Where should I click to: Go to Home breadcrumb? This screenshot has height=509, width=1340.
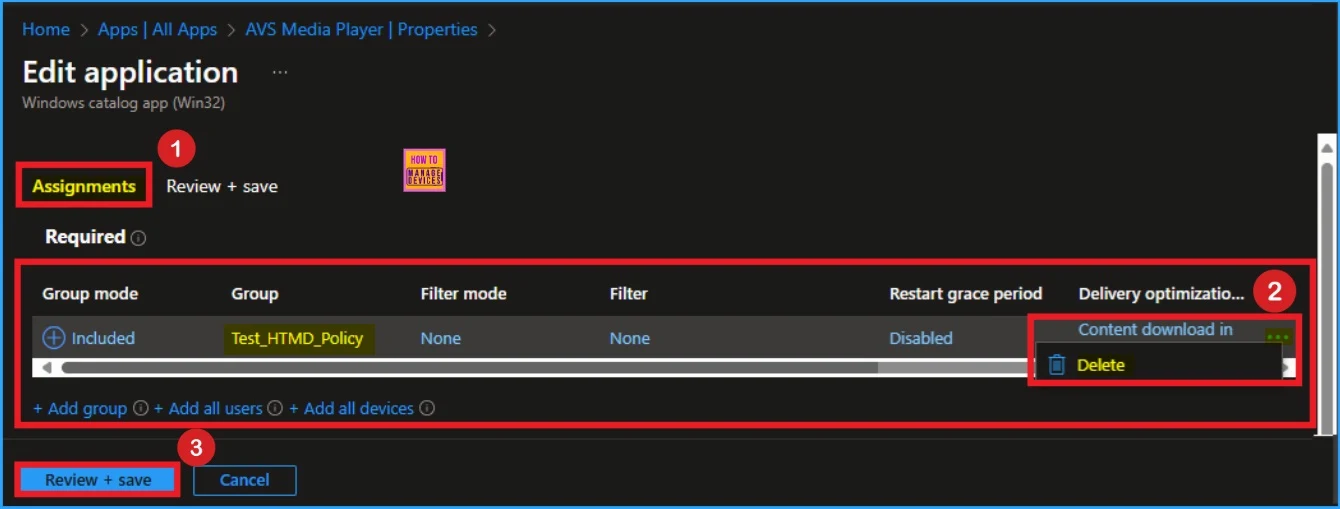46,29
